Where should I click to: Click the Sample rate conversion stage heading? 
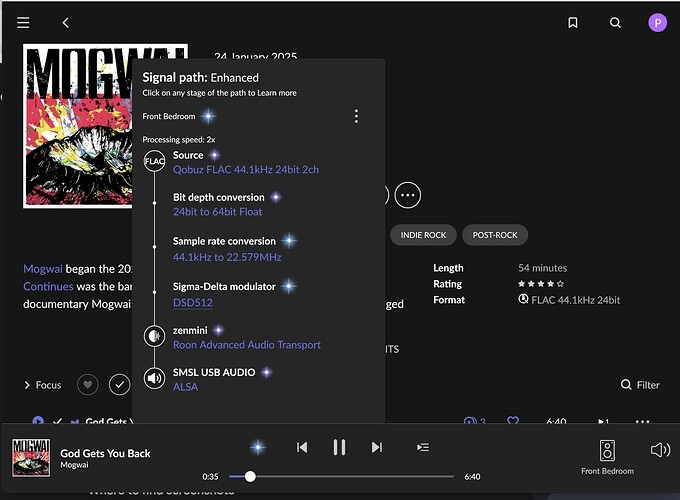tap(224, 241)
